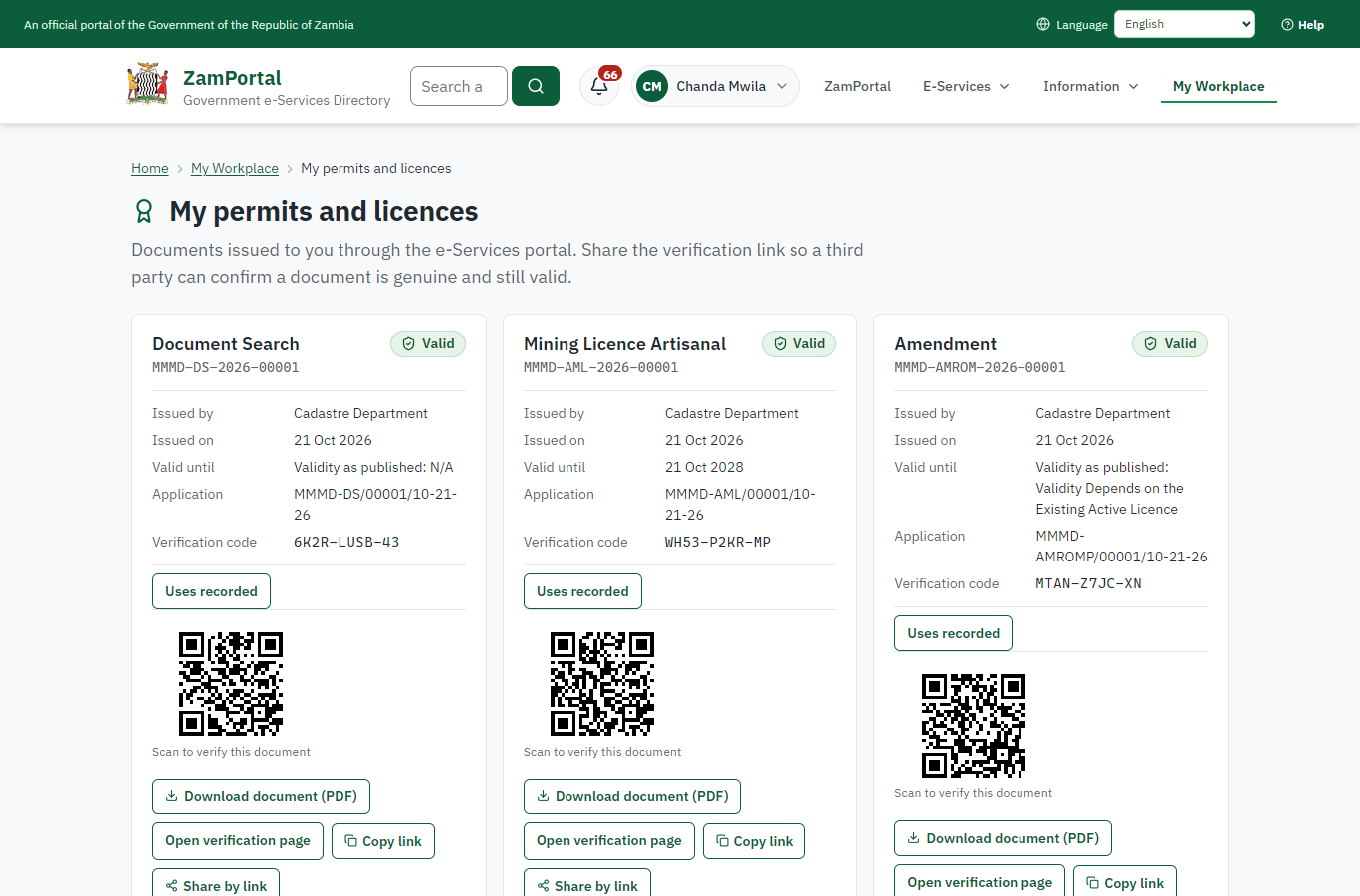Select the My Workplace tab
The width and height of the screenshot is (1360, 896).
1219,86
